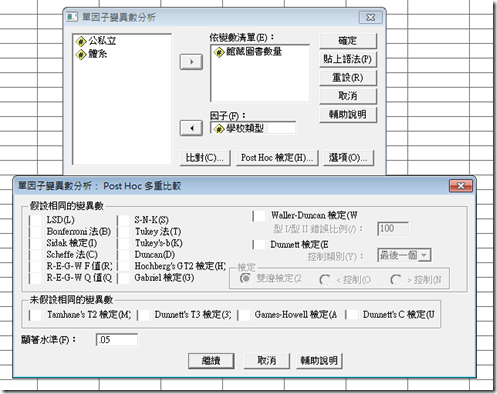Image resolution: width=497 pixels, height=394 pixels.
Task: Click the 型 I/型 II 錯誤比例 field showing 100
Action: pyautogui.click(x=393, y=229)
